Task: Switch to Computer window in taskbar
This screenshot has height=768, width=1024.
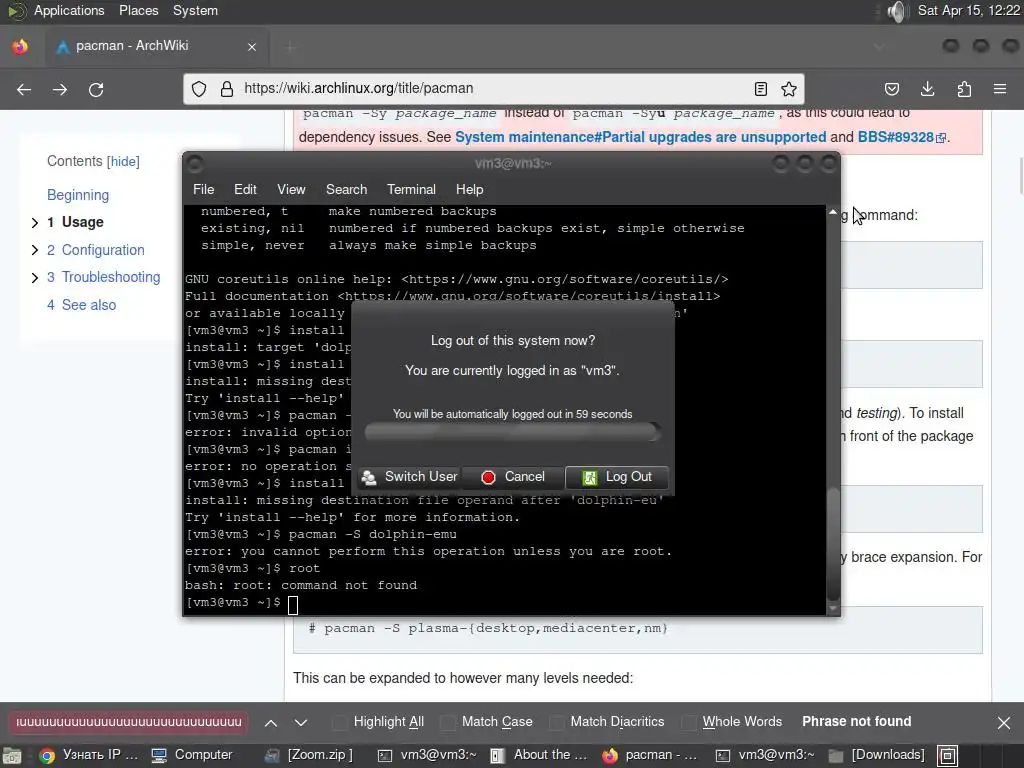Action: click(x=192, y=755)
